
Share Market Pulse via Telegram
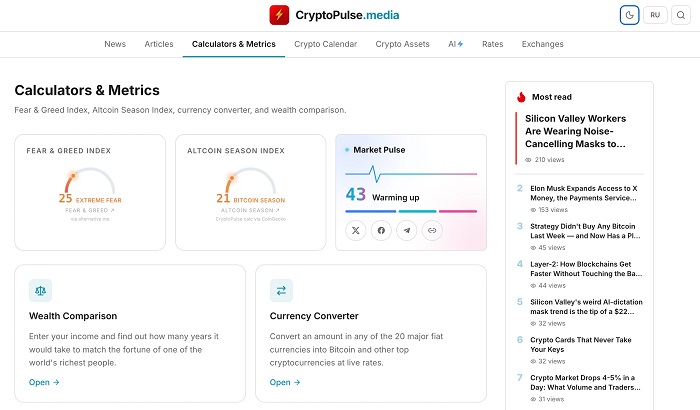407,230
